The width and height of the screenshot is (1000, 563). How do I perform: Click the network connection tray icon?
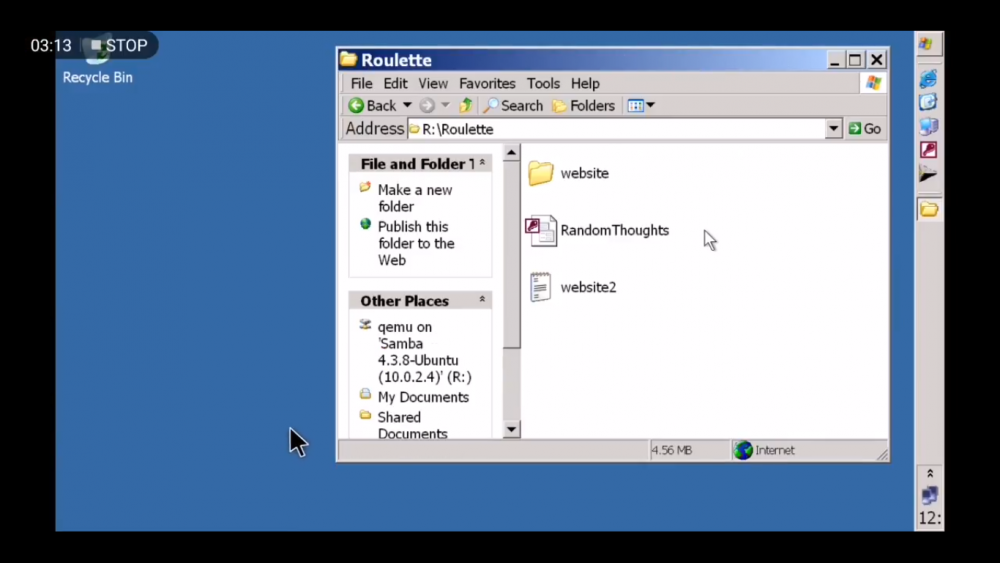[x=930, y=495]
